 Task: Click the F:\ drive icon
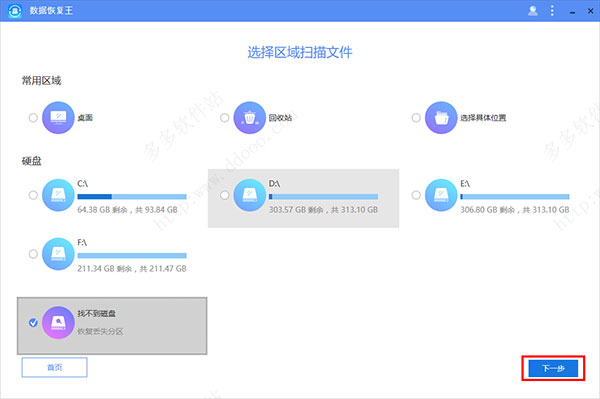58,254
